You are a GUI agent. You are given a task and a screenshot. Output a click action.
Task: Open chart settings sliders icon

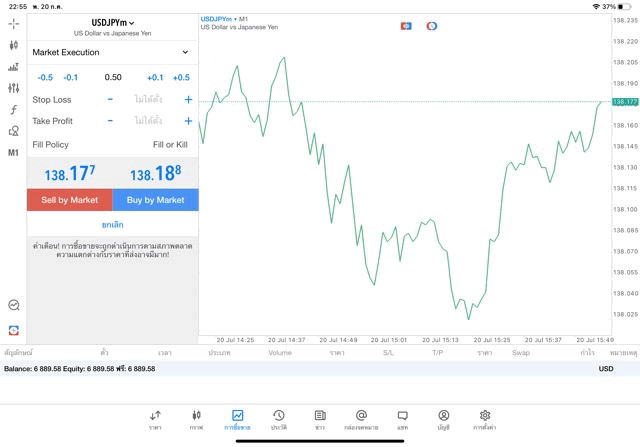tap(13, 88)
